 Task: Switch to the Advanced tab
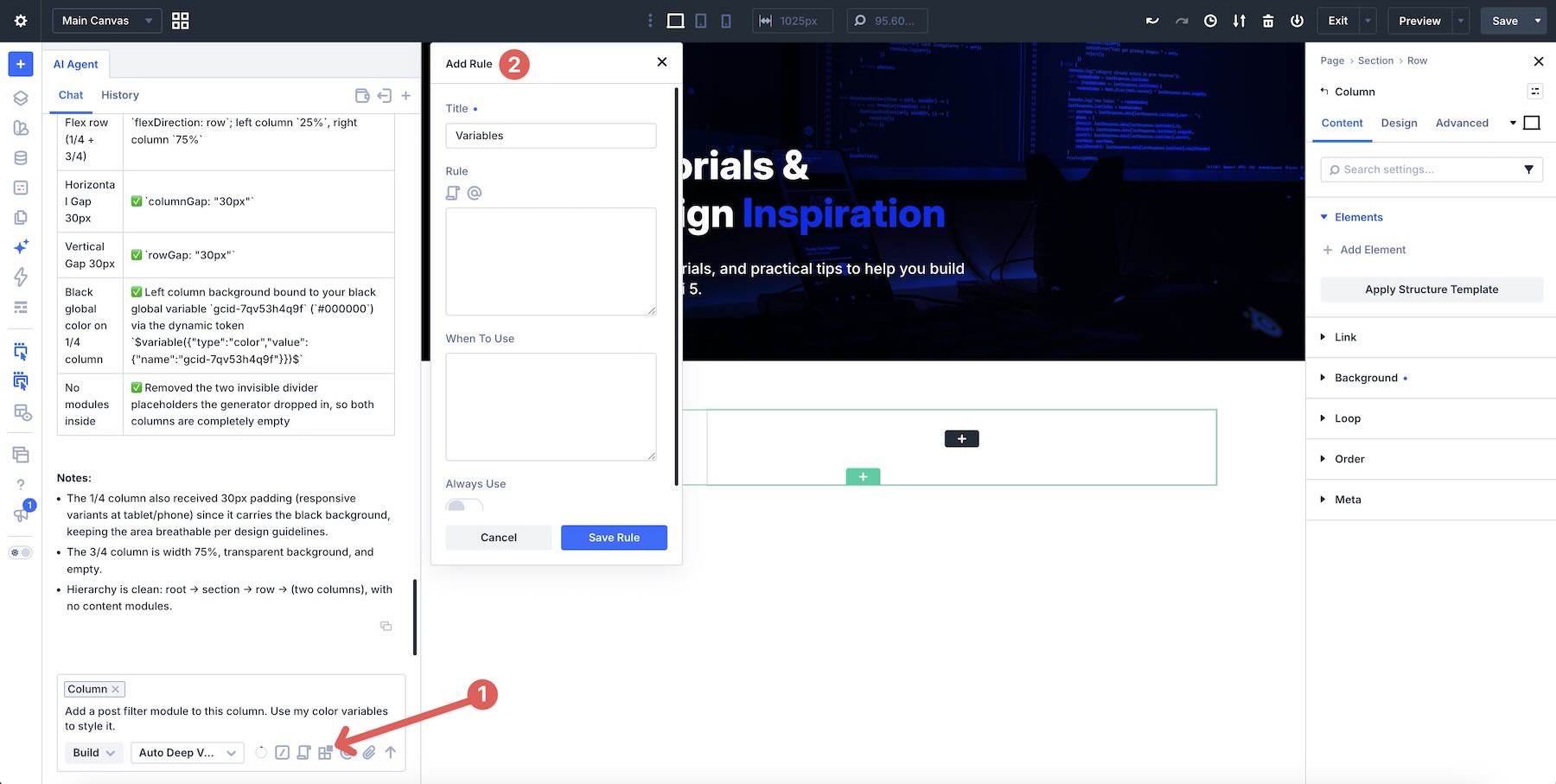[x=1462, y=123]
